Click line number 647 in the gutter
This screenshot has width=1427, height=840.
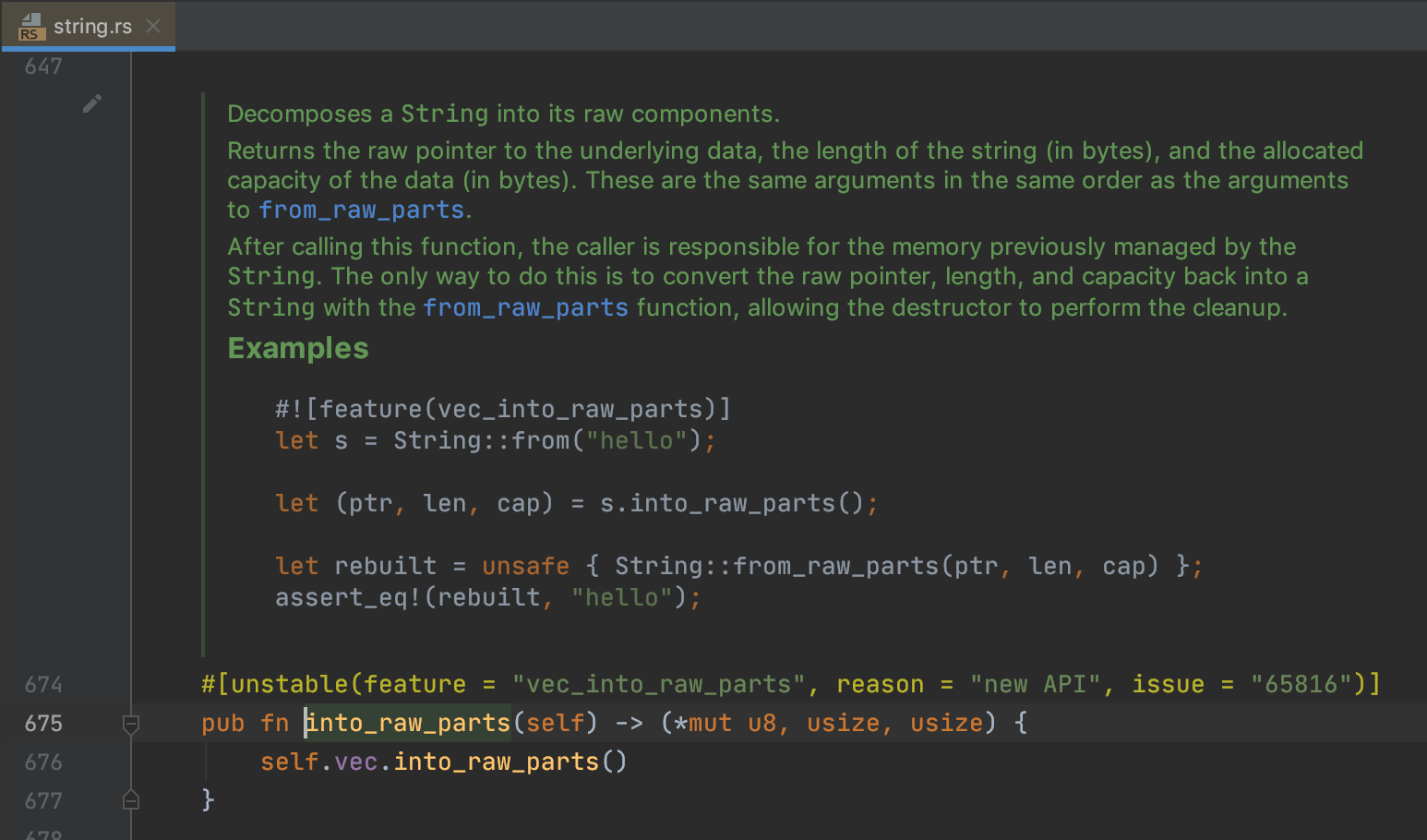[x=42, y=66]
